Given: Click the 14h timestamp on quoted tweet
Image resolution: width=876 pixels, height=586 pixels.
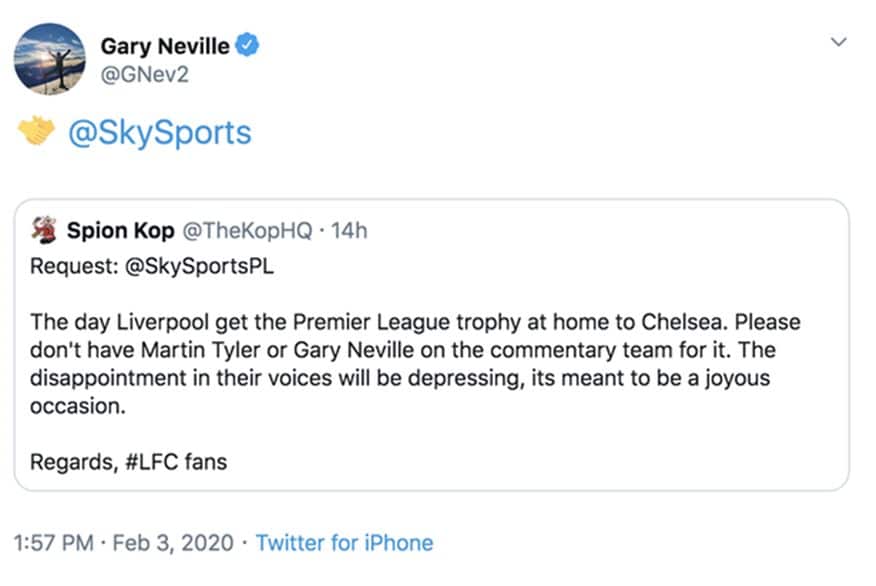Looking at the screenshot, I should coord(349,231).
